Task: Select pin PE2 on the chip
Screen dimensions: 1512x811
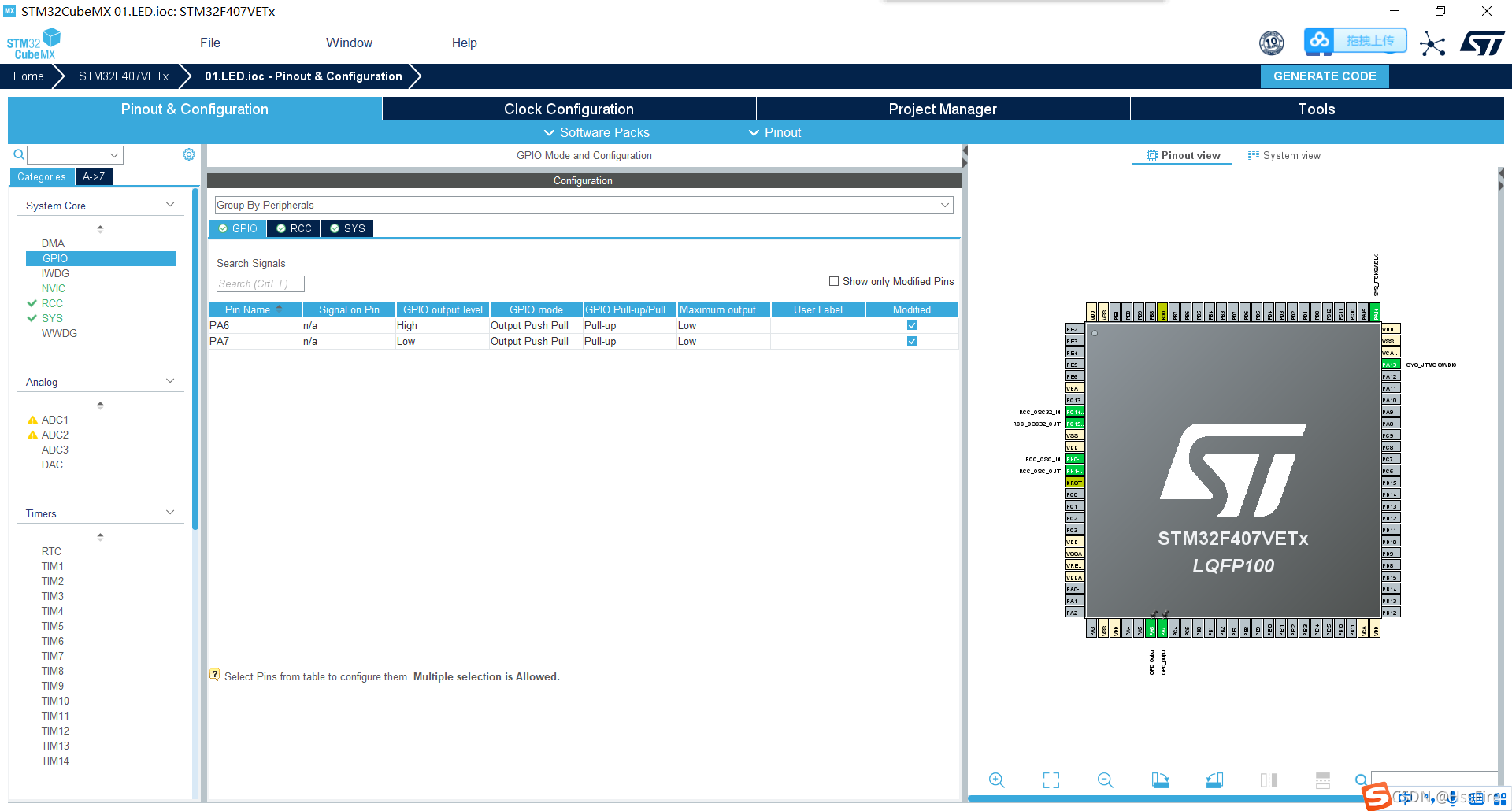Action: tap(1075, 329)
